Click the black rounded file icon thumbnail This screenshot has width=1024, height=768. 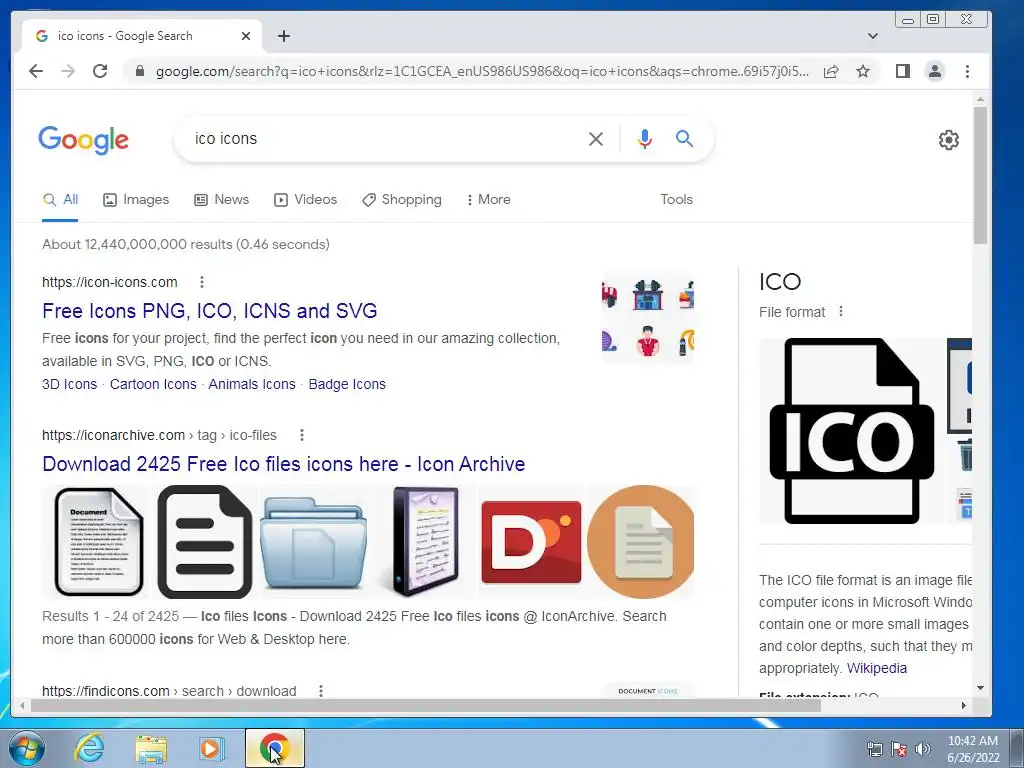click(x=204, y=541)
